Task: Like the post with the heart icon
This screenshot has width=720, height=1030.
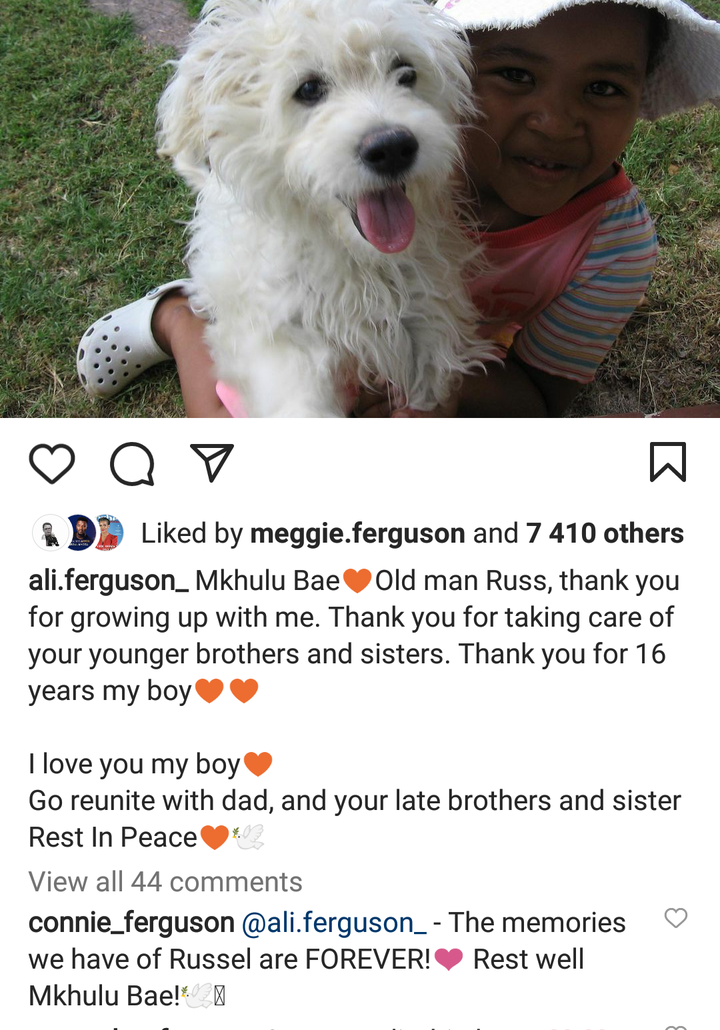Action: (x=52, y=464)
